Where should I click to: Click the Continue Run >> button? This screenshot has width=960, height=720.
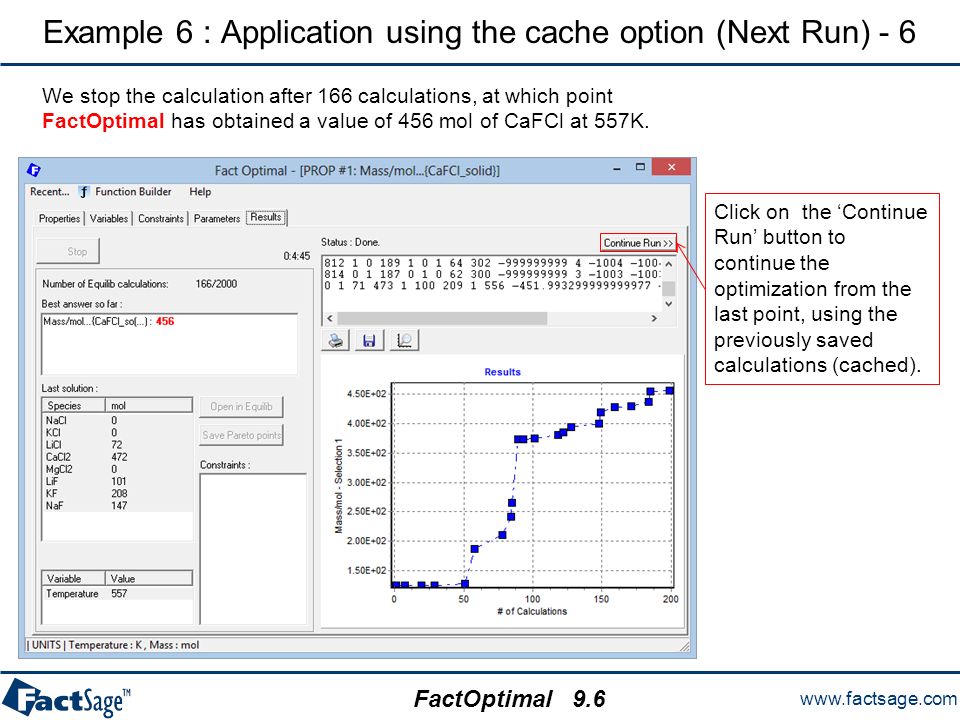[638, 243]
